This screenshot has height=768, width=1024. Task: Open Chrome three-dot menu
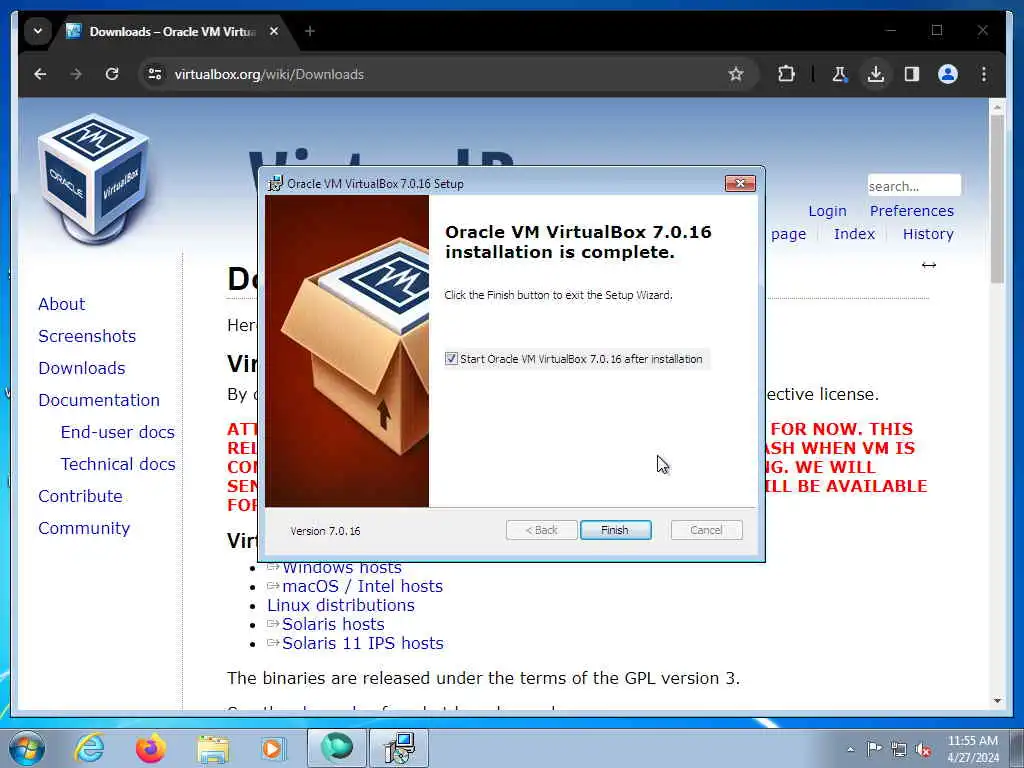tap(984, 74)
